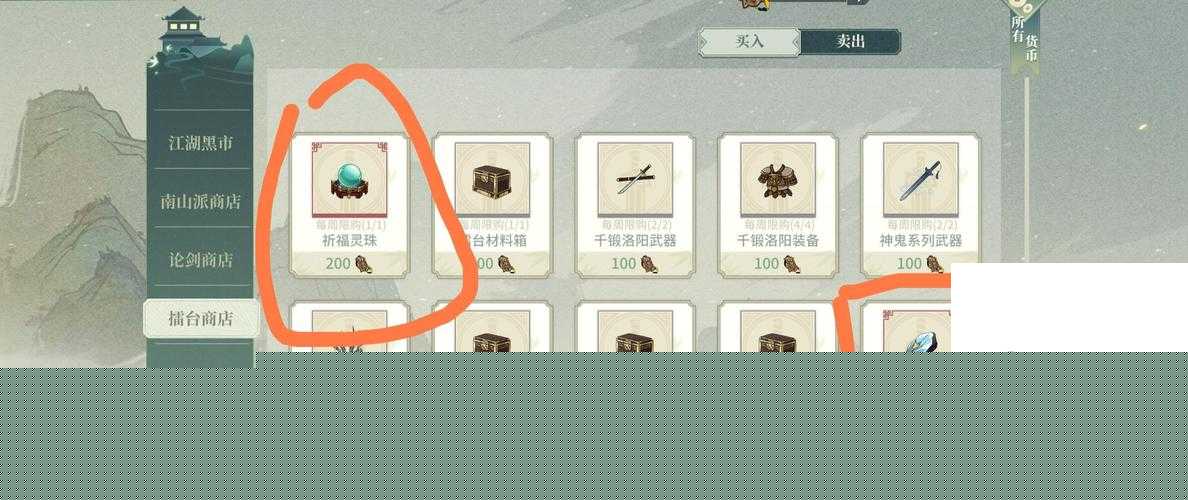
Task: Click the 神鬼系列武器 sword icon
Action: [921, 180]
